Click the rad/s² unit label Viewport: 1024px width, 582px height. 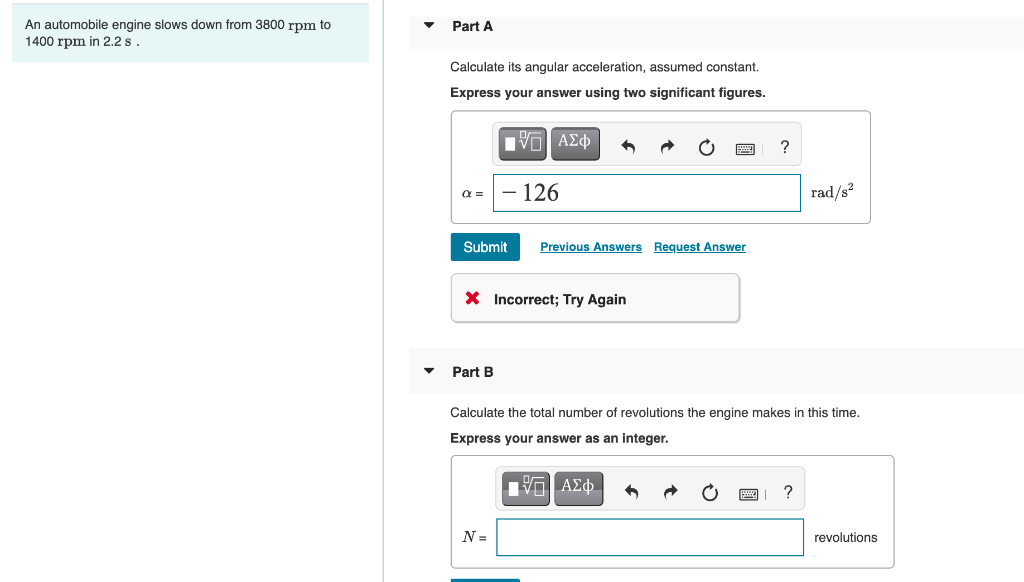point(832,191)
